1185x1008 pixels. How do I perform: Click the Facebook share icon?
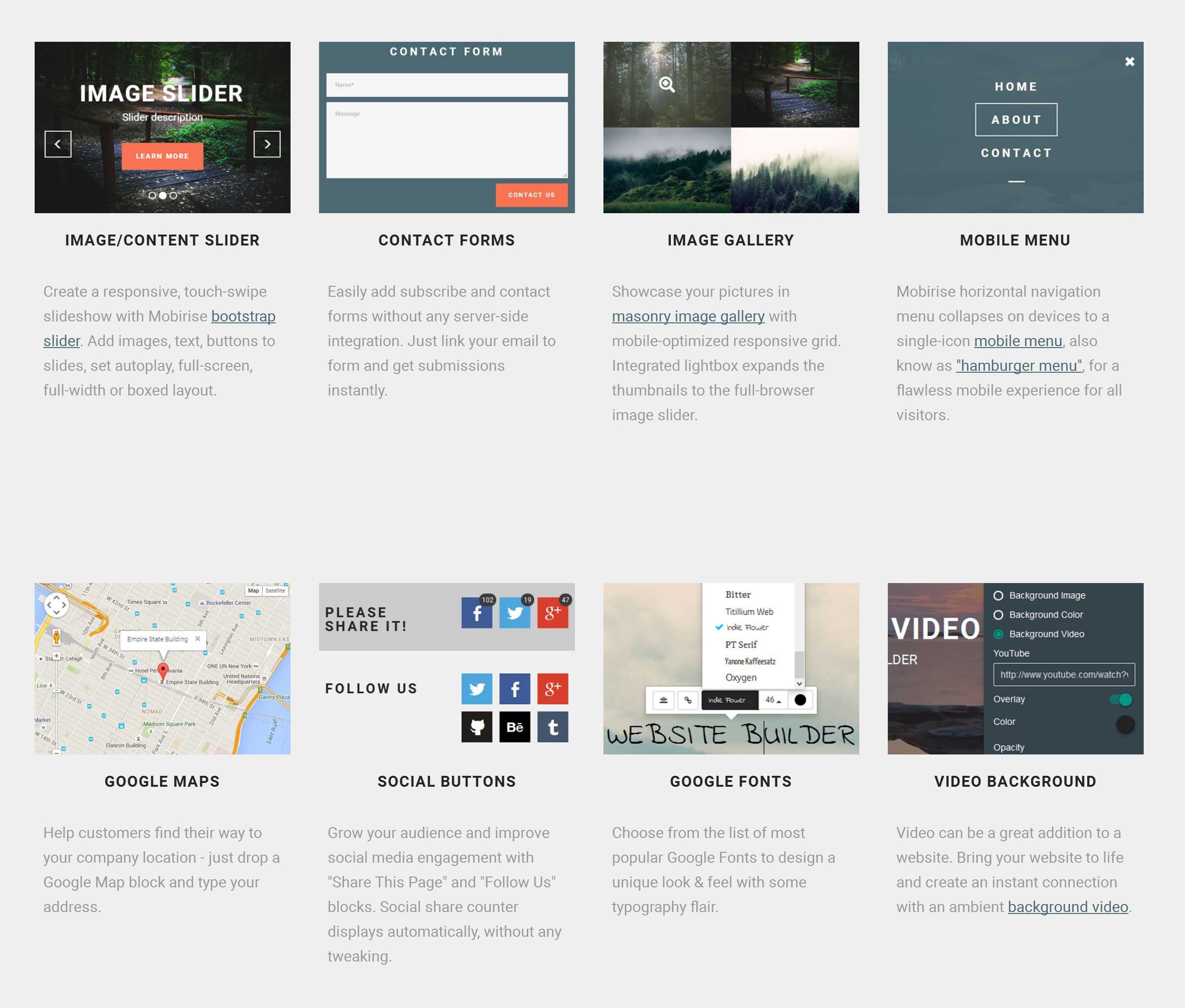(476, 613)
